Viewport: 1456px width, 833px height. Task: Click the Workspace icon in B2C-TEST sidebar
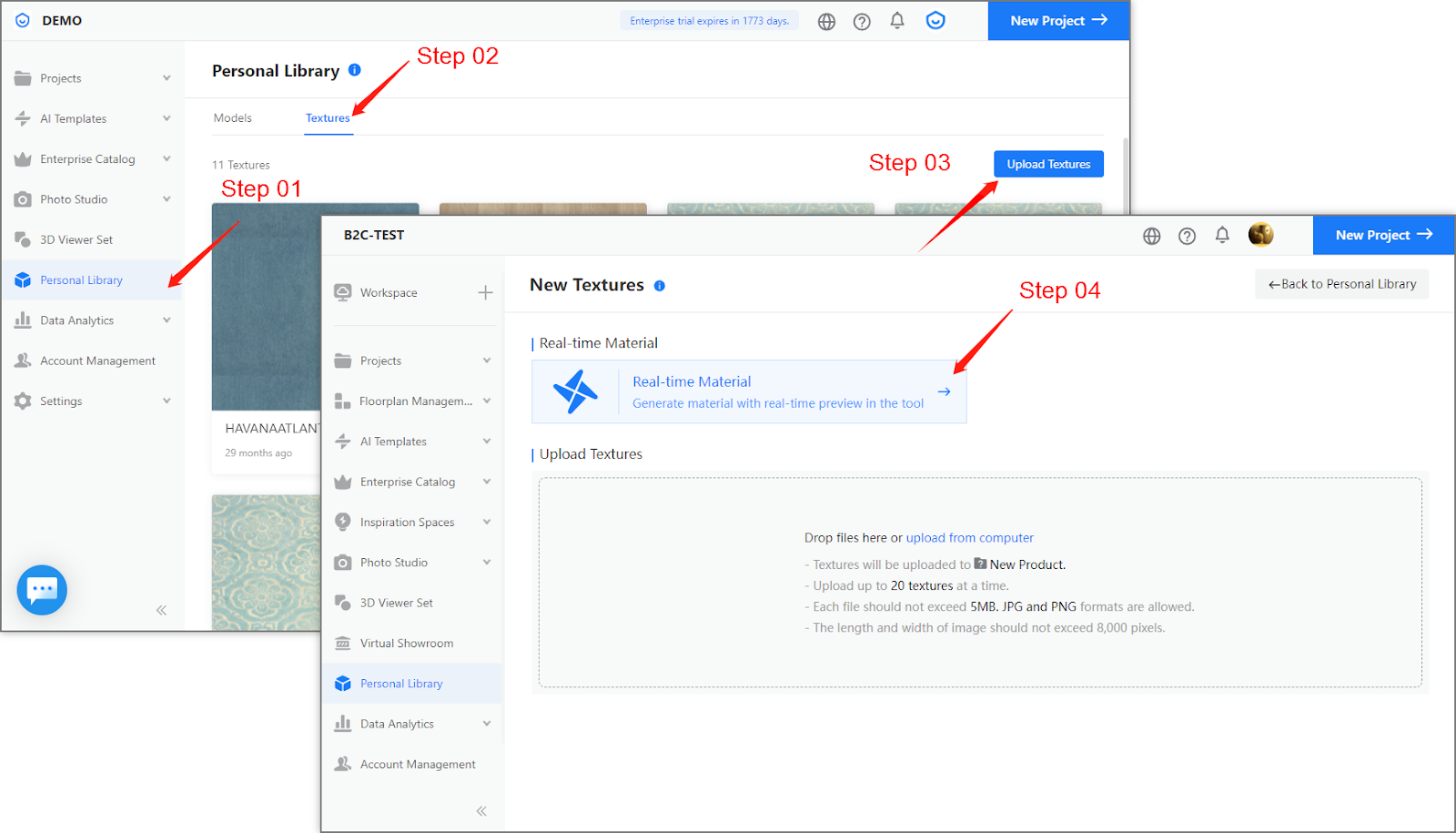coord(343,292)
